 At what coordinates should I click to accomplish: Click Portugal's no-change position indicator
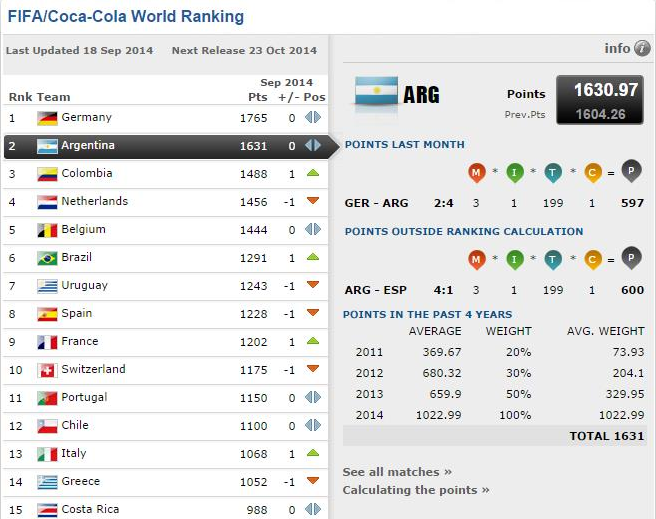click(x=313, y=397)
